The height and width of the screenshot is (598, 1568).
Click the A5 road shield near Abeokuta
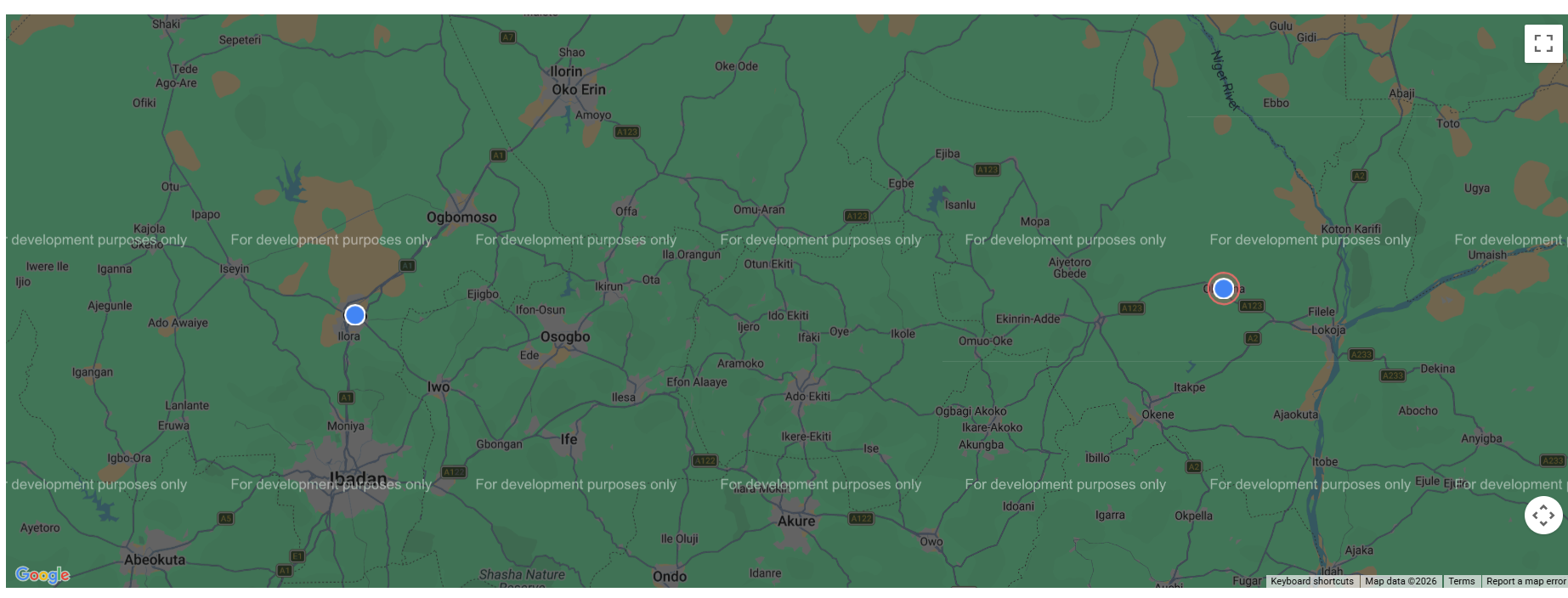pos(225,518)
